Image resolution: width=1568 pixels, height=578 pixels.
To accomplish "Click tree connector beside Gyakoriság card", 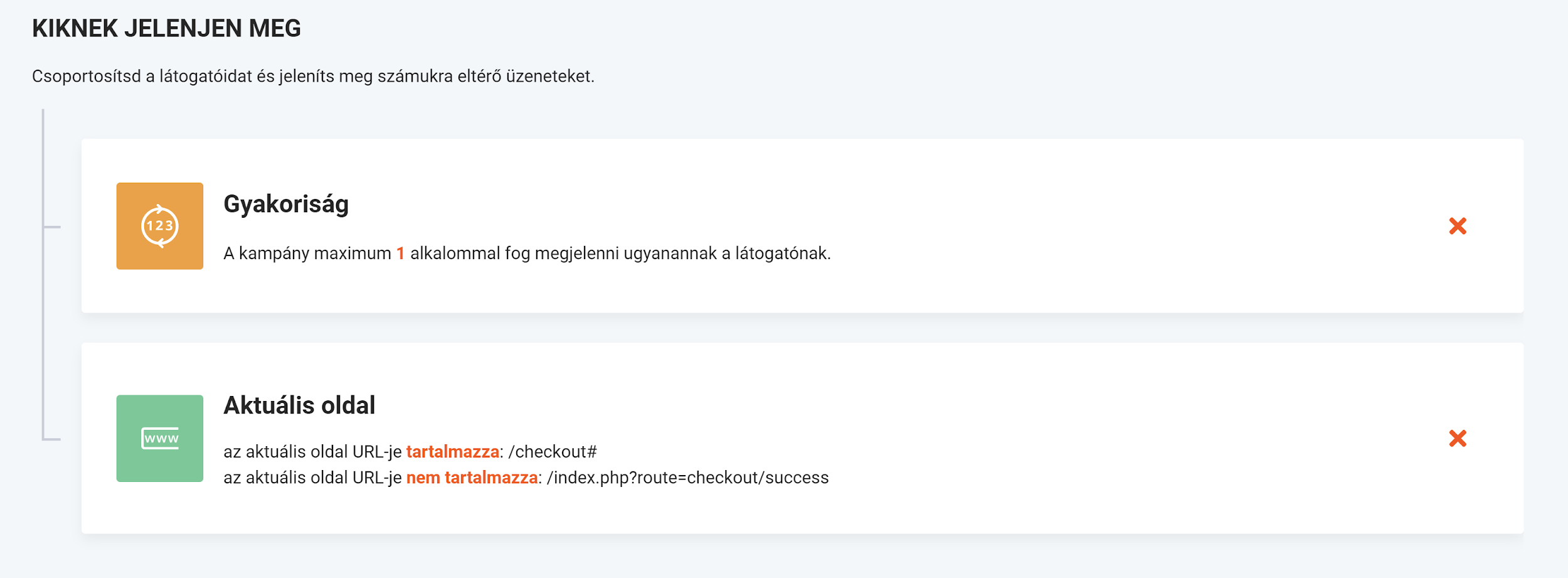I will 51,227.
